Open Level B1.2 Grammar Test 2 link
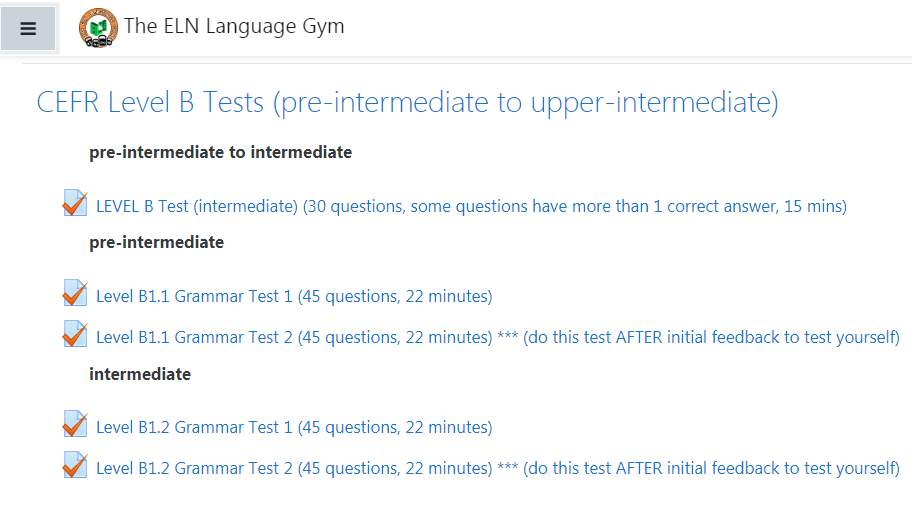 [x=294, y=469]
